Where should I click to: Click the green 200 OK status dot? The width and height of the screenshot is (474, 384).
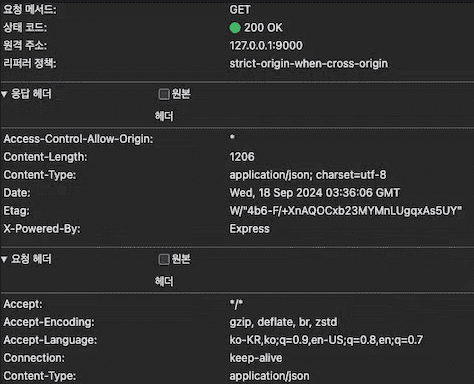(x=235, y=28)
